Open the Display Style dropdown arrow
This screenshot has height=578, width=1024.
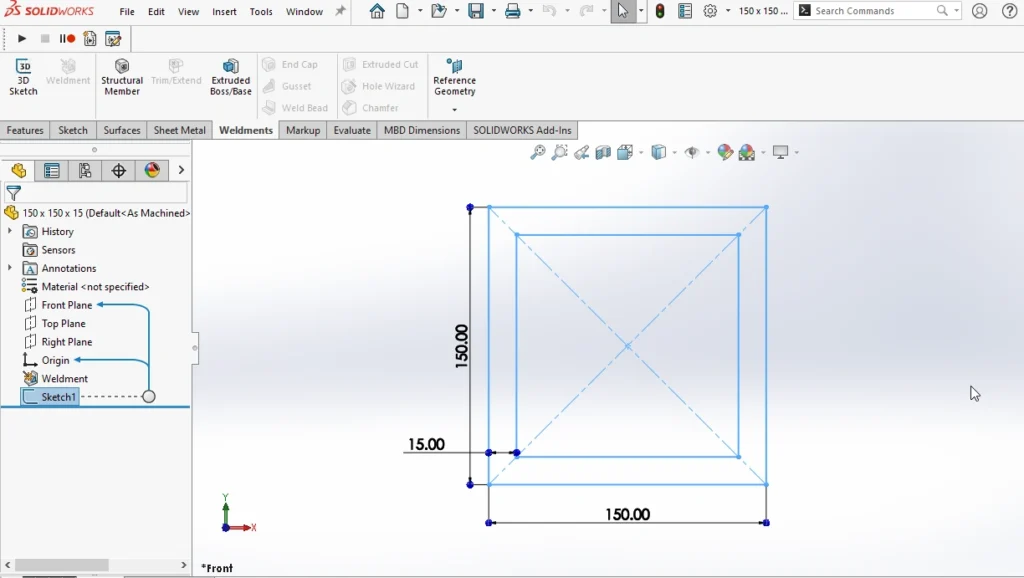674,152
